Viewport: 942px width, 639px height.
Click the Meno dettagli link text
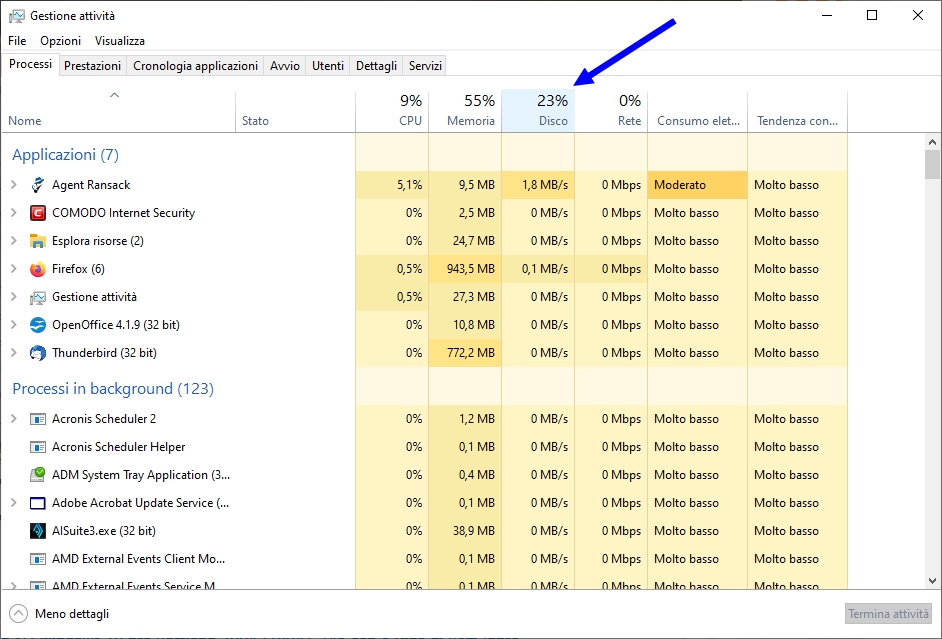pyautogui.click(x=72, y=614)
